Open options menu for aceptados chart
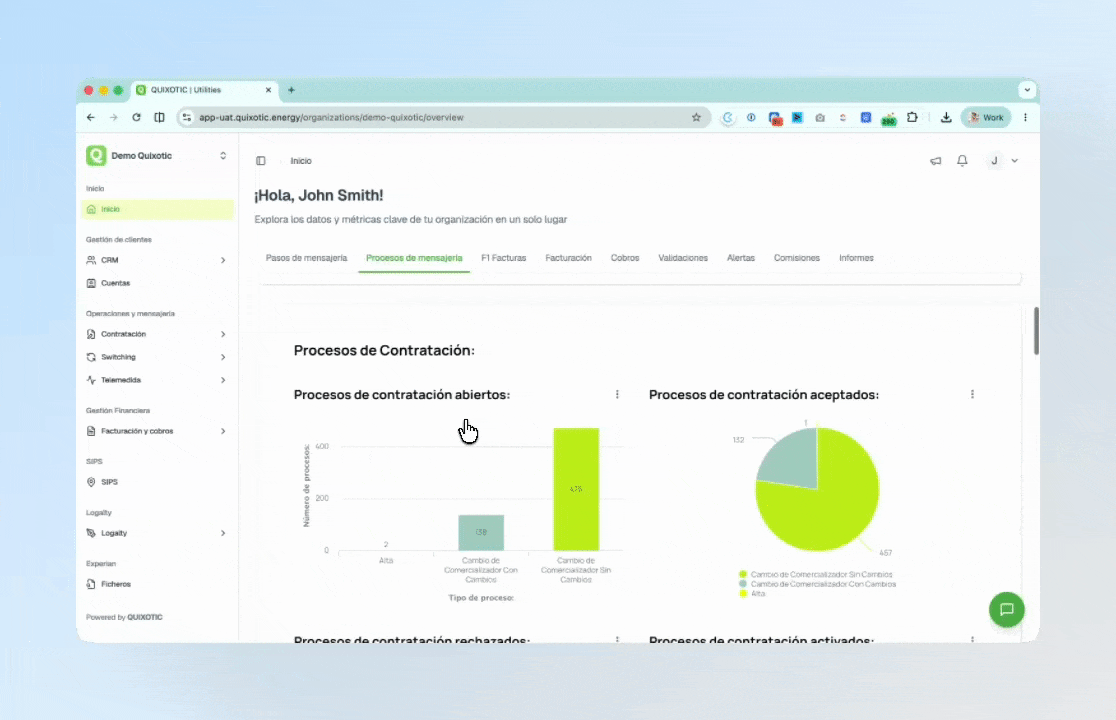 [x=972, y=395]
